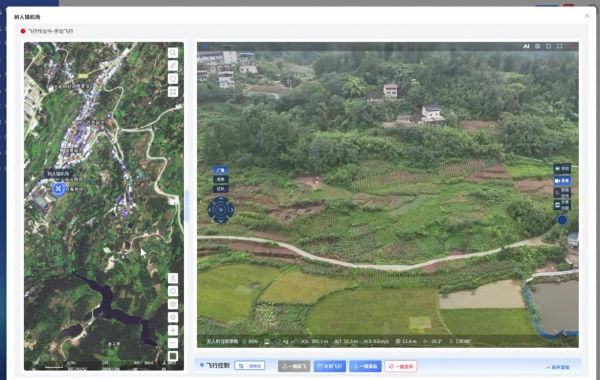The width and height of the screenshot is (600, 380).
Task: Zoom out the map with minus button
Action: (x=173, y=343)
